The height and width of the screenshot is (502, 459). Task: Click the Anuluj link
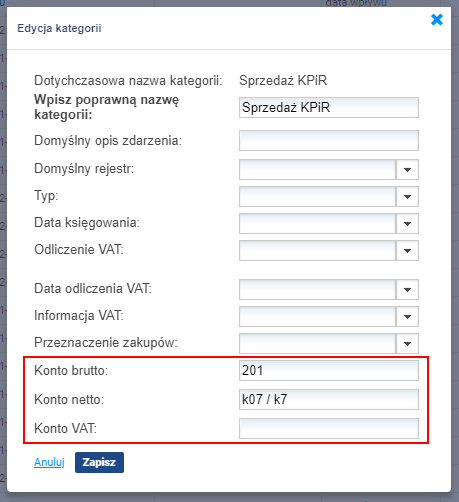(x=49, y=462)
